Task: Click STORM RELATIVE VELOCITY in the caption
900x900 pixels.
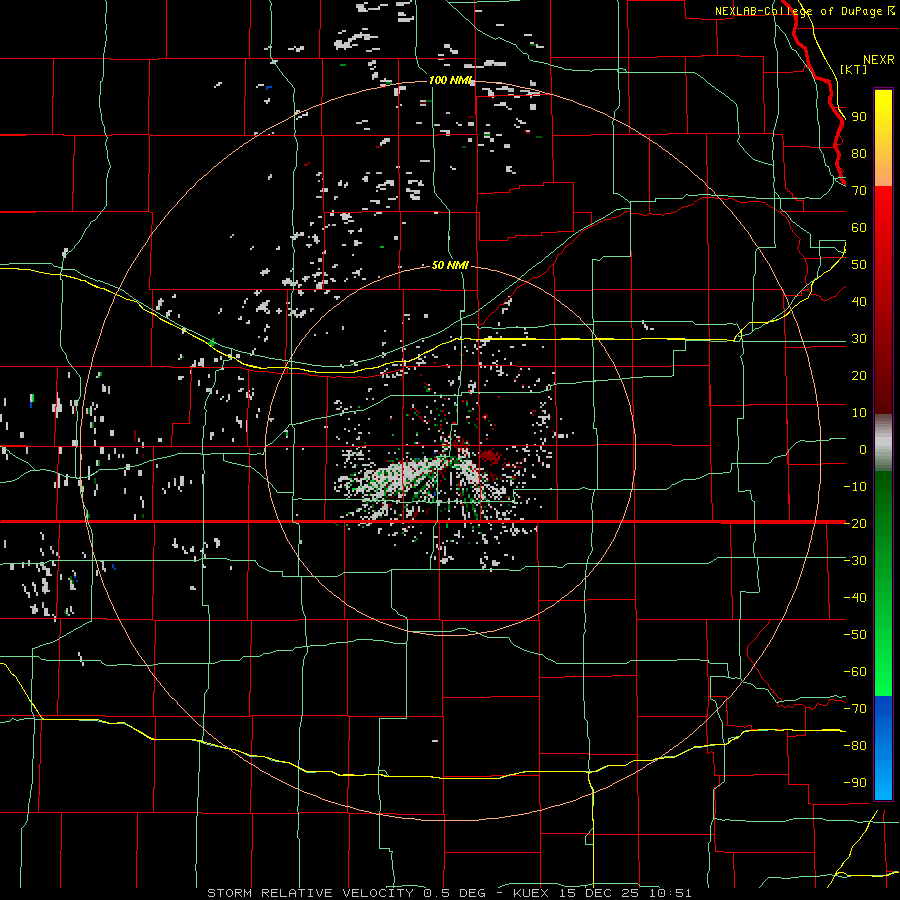Action: tap(310, 893)
